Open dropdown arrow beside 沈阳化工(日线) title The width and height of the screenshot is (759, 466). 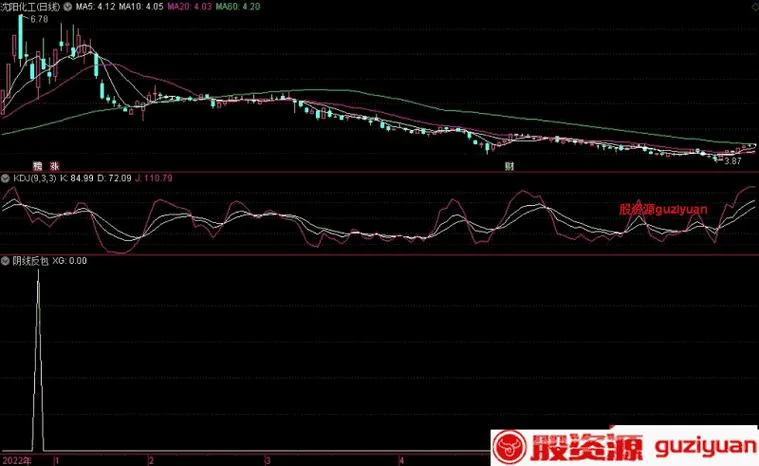click(68, 7)
